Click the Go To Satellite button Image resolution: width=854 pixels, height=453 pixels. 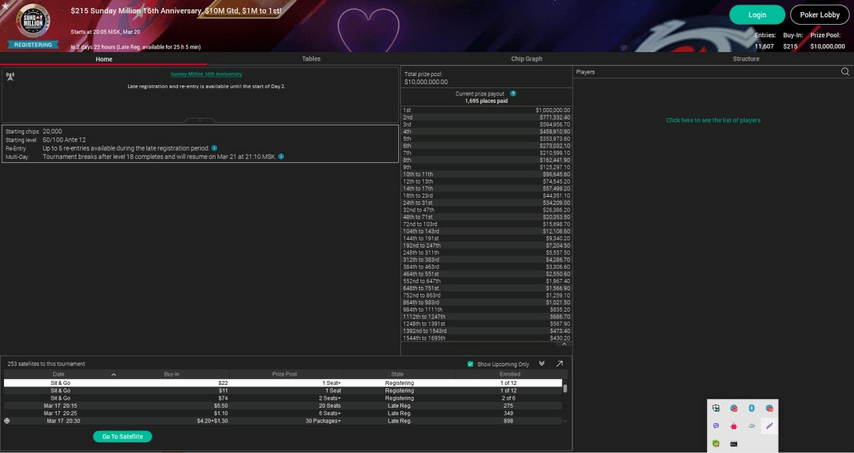[122, 437]
